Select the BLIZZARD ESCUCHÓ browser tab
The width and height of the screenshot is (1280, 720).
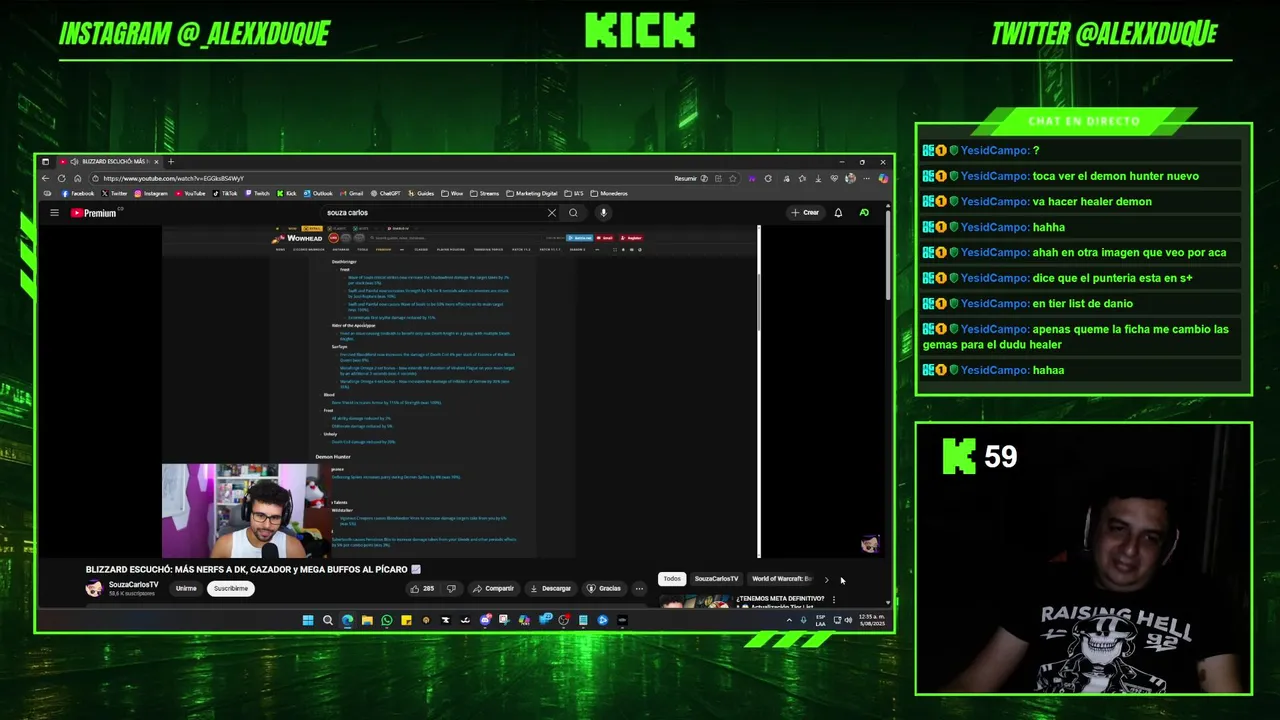coord(107,161)
